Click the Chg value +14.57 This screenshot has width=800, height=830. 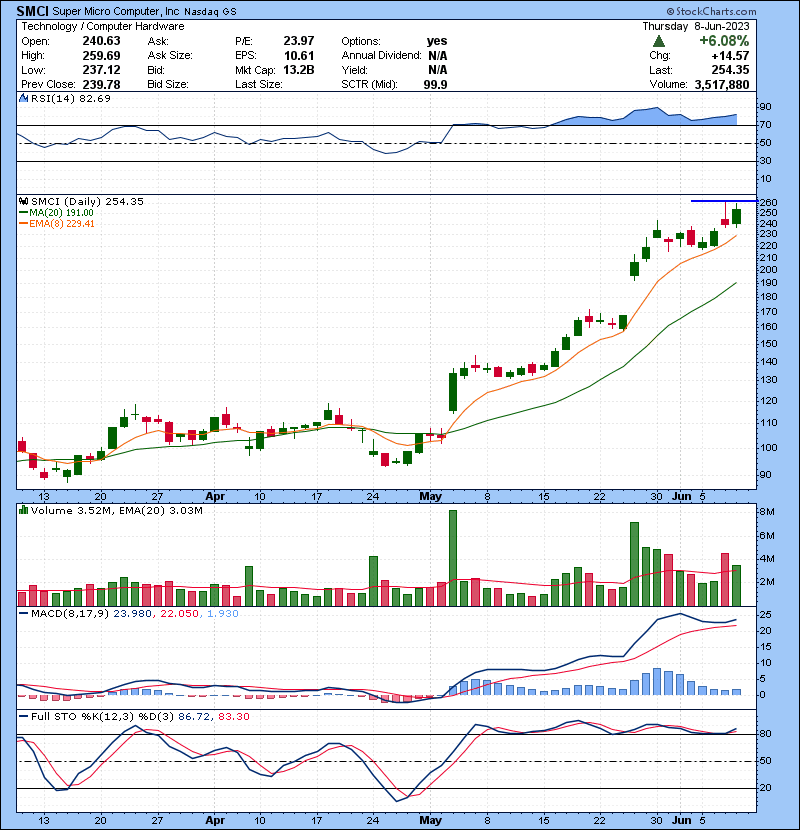[730, 56]
